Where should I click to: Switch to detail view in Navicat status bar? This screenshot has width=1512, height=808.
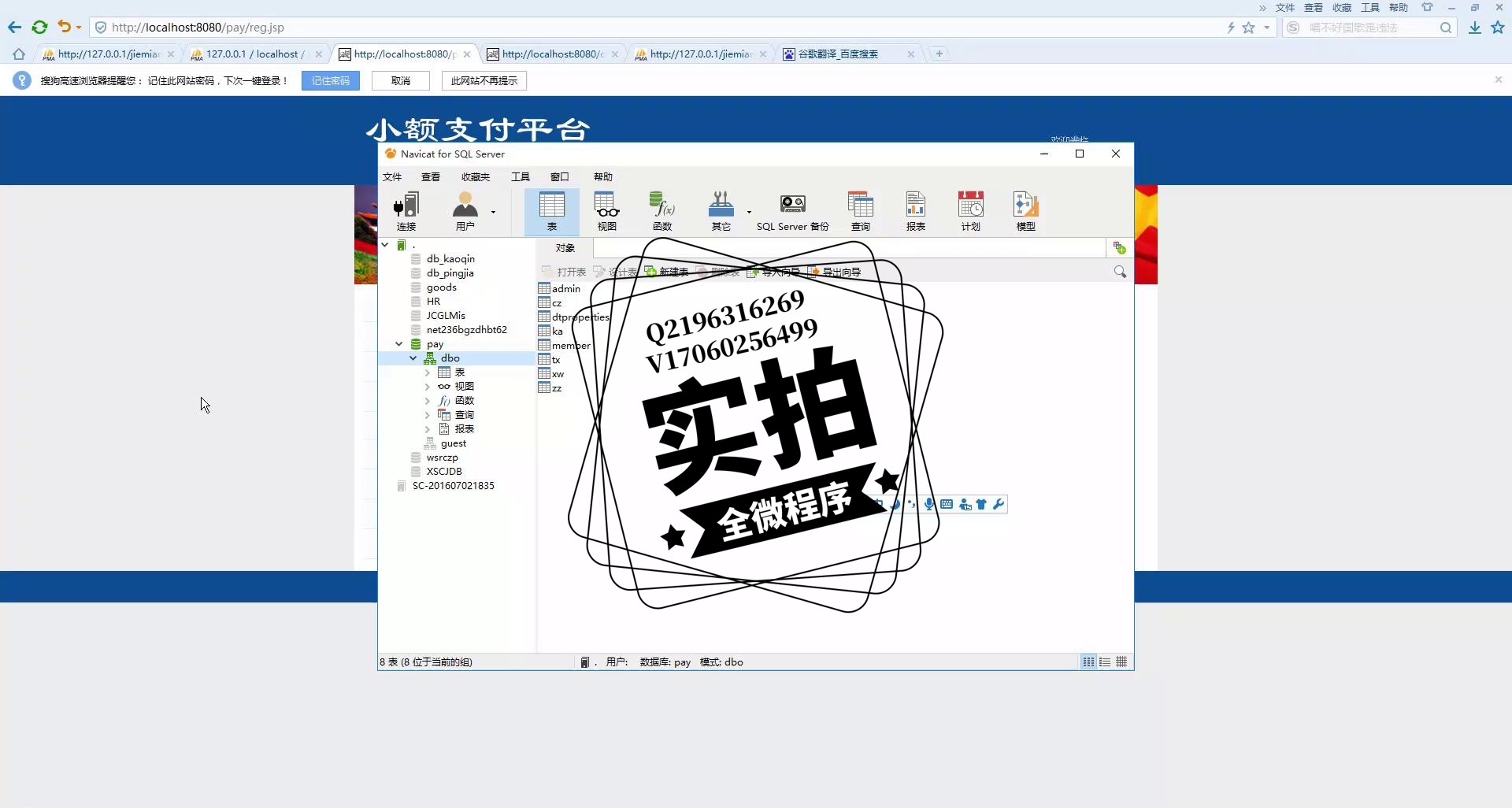(1105, 662)
